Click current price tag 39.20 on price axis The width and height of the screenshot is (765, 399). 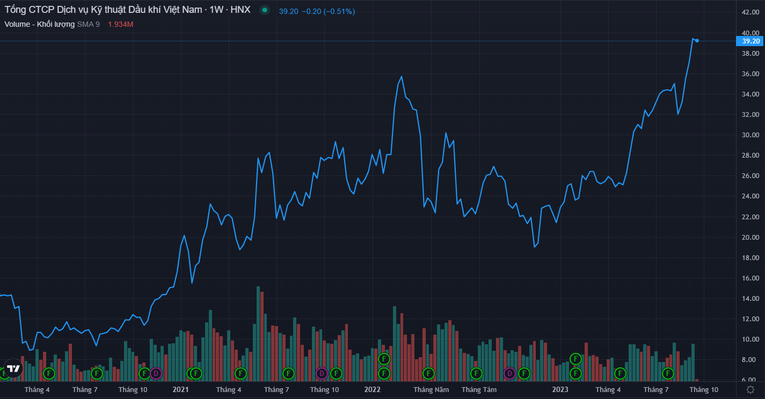pyautogui.click(x=750, y=41)
